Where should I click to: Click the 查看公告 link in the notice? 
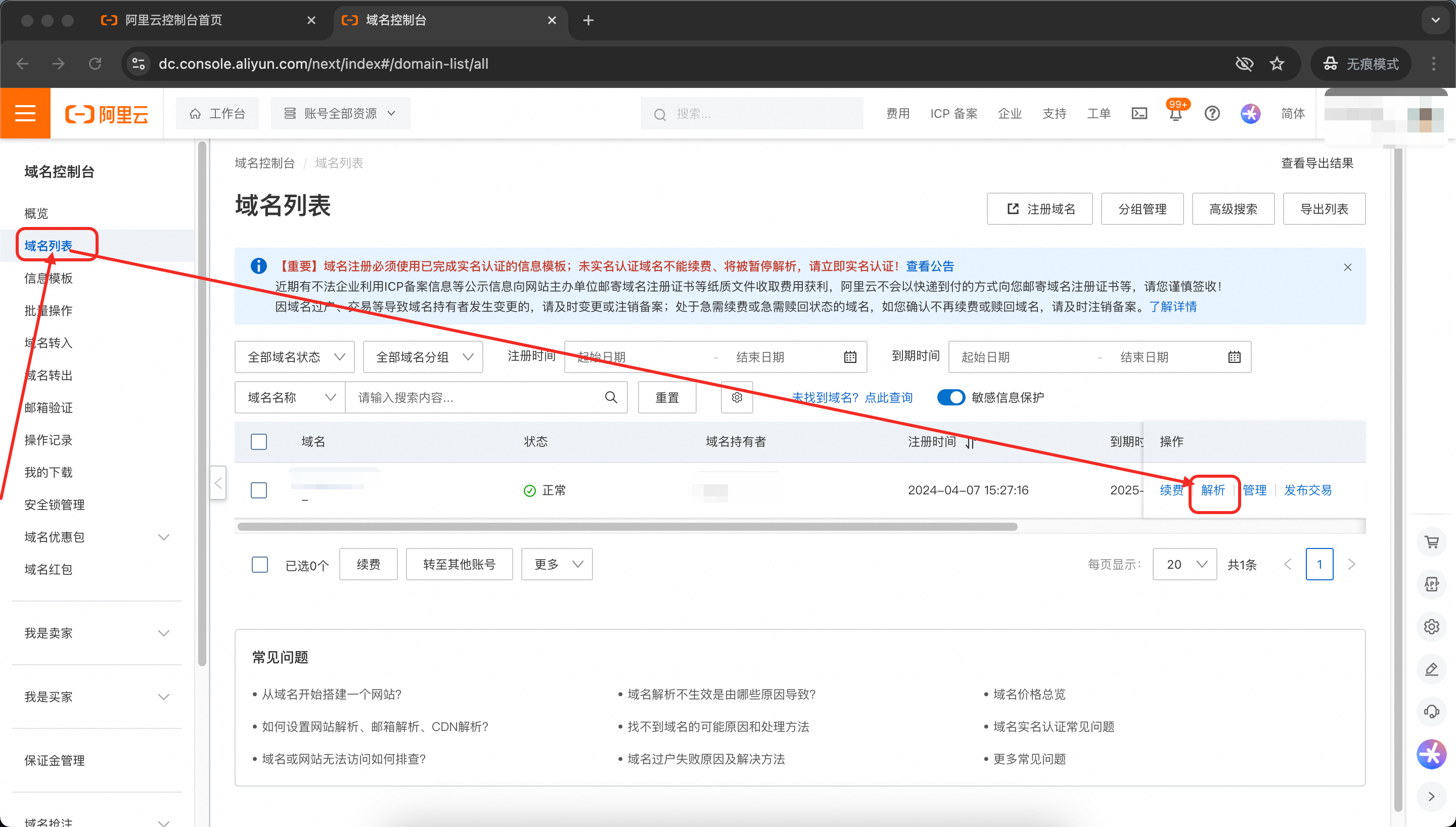(930, 266)
